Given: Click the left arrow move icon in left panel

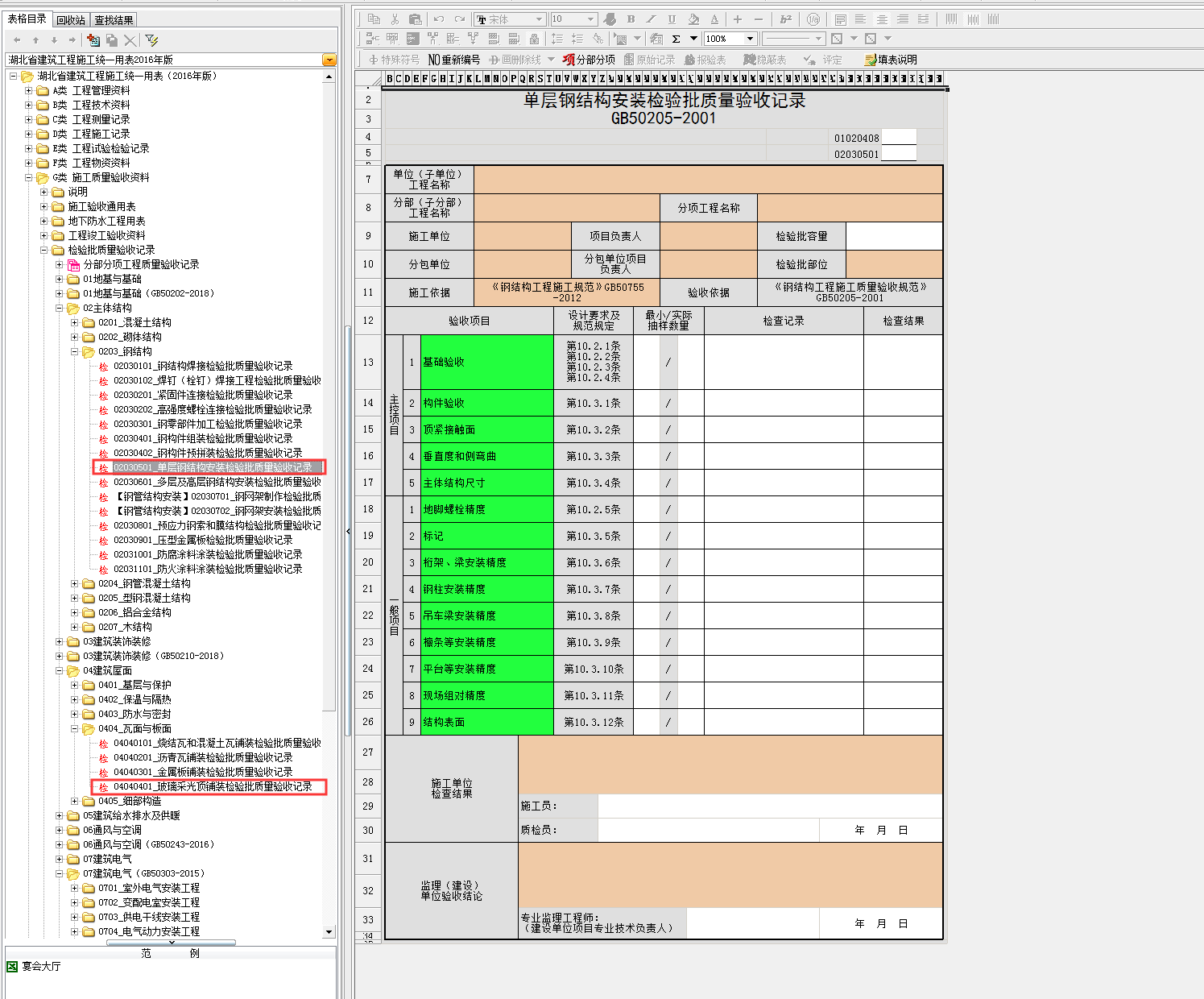Looking at the screenshot, I should pyautogui.click(x=17, y=39).
